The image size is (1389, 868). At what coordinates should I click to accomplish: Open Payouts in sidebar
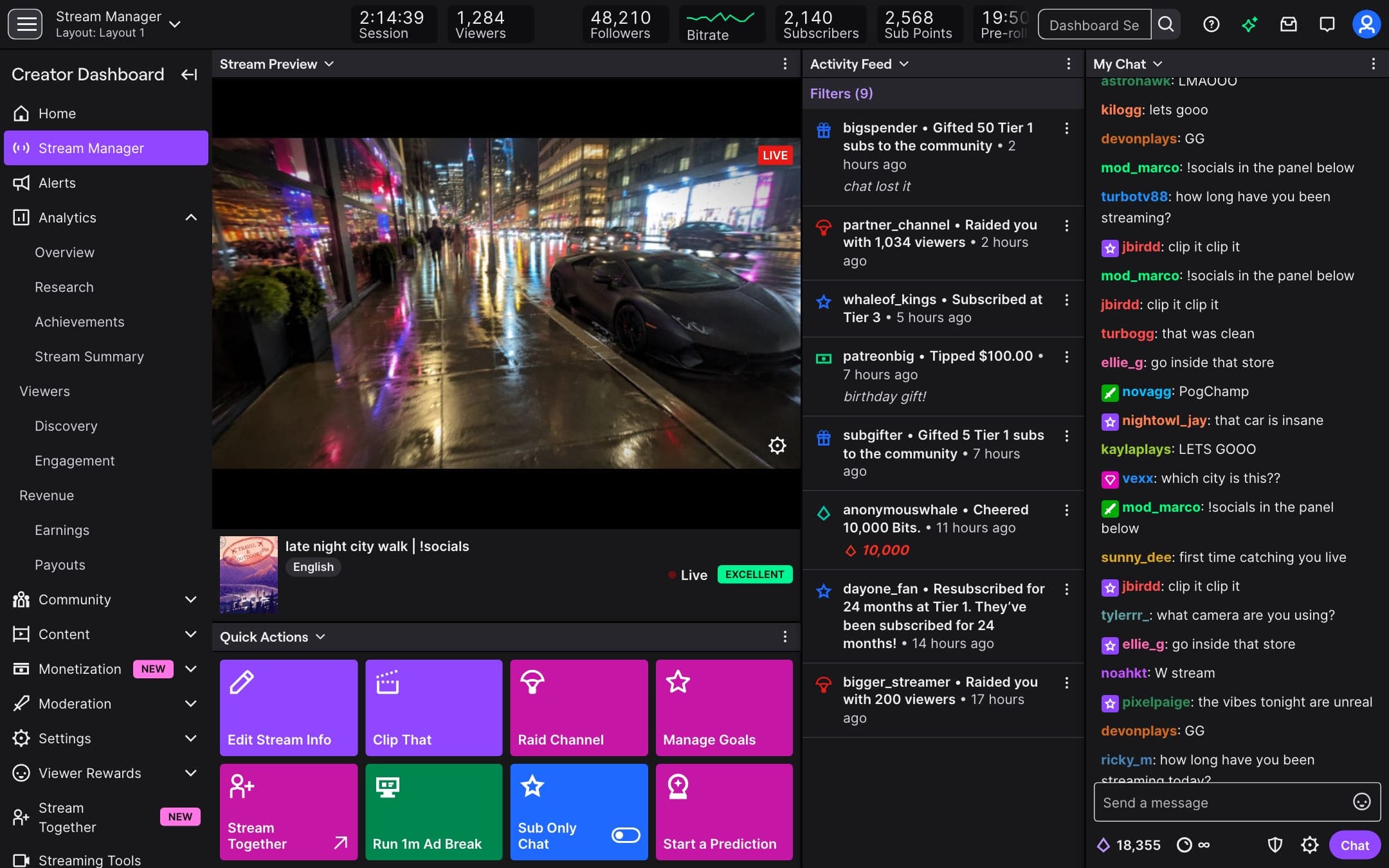(60, 565)
